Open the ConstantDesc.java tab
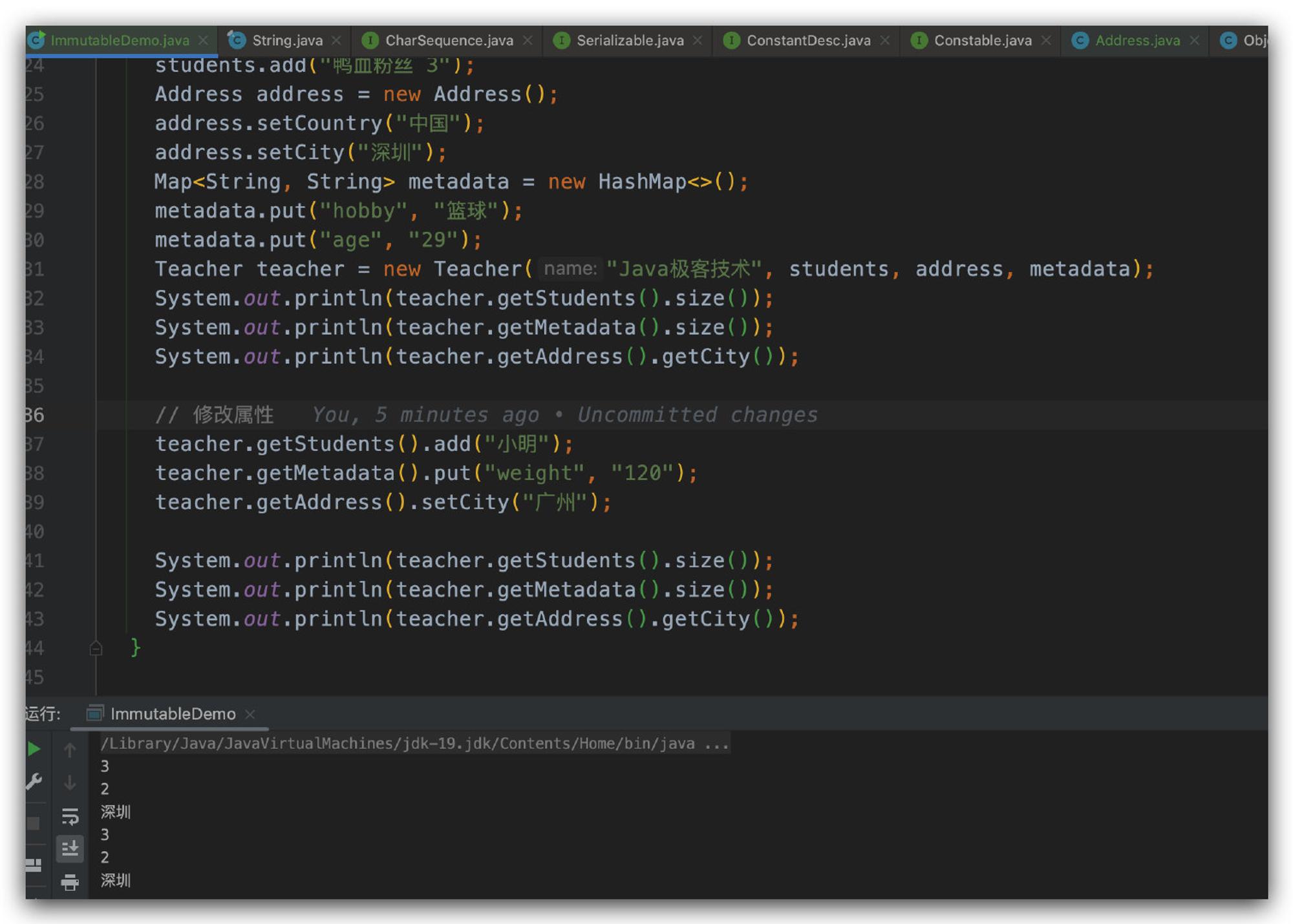 808,40
